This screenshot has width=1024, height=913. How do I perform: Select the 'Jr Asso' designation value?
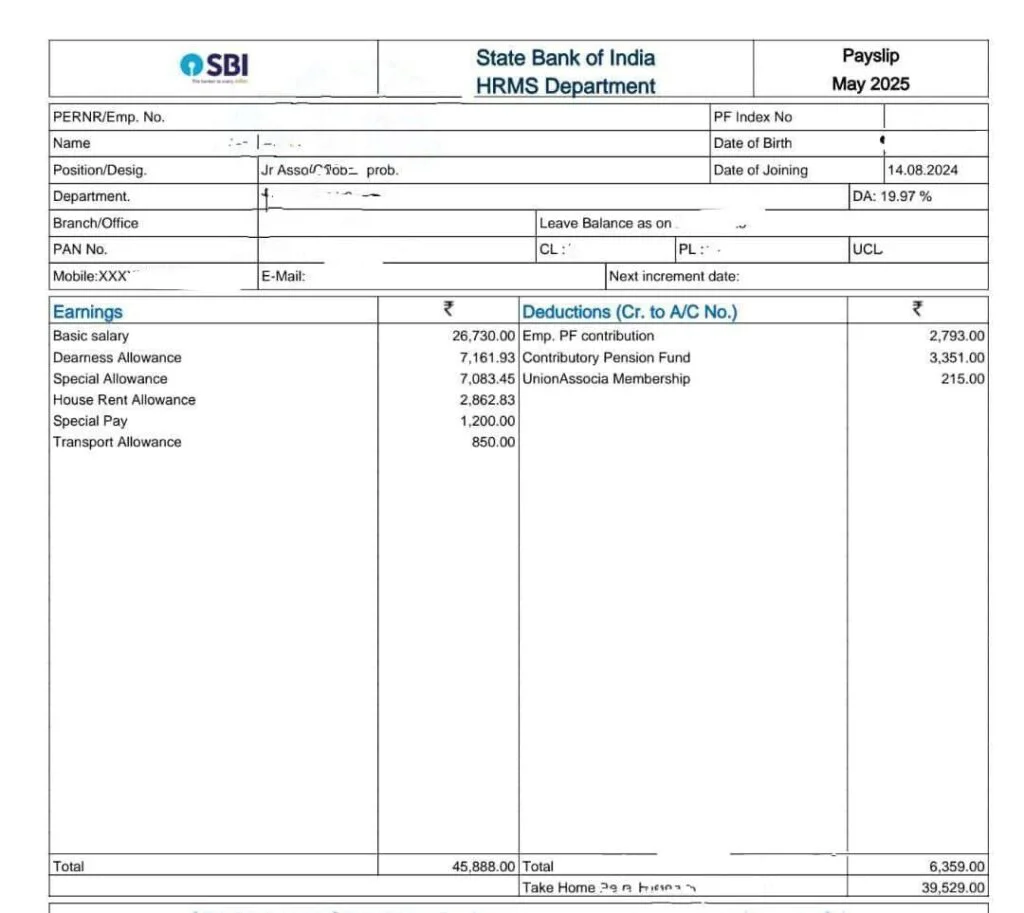[x=284, y=170]
